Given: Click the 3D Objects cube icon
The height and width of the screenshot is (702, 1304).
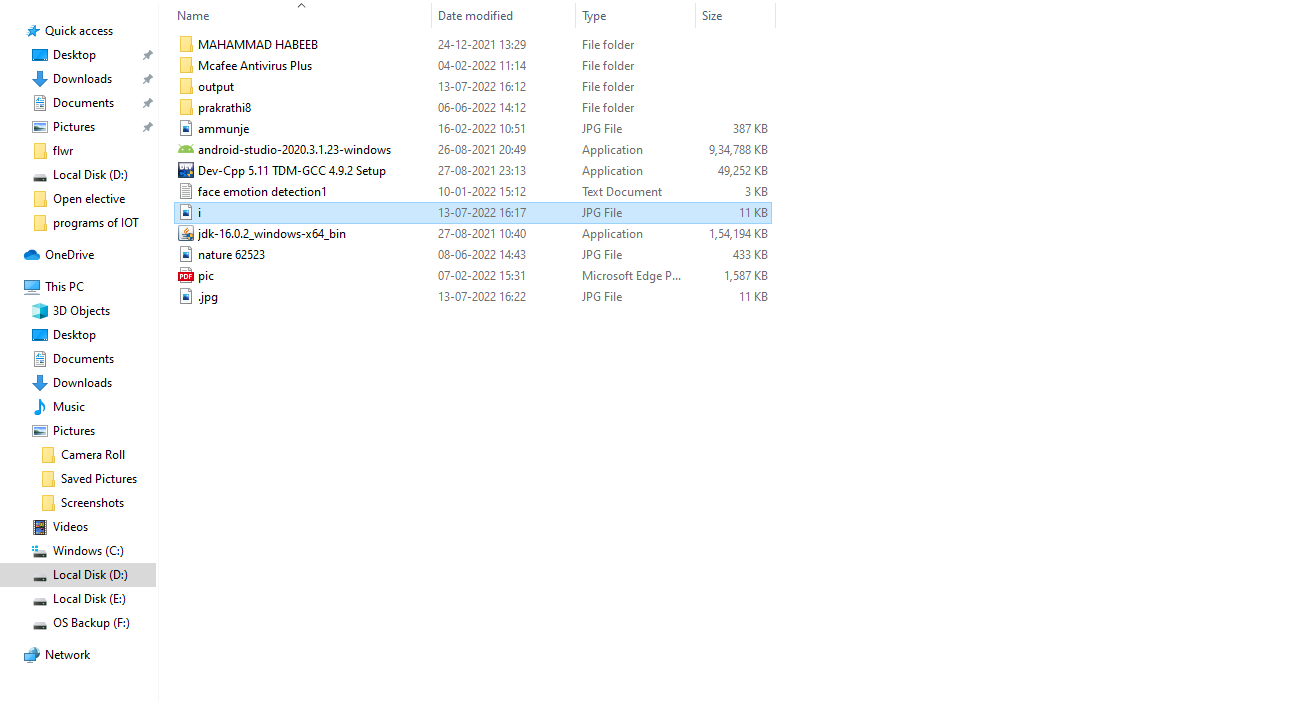Looking at the screenshot, I should (x=40, y=310).
